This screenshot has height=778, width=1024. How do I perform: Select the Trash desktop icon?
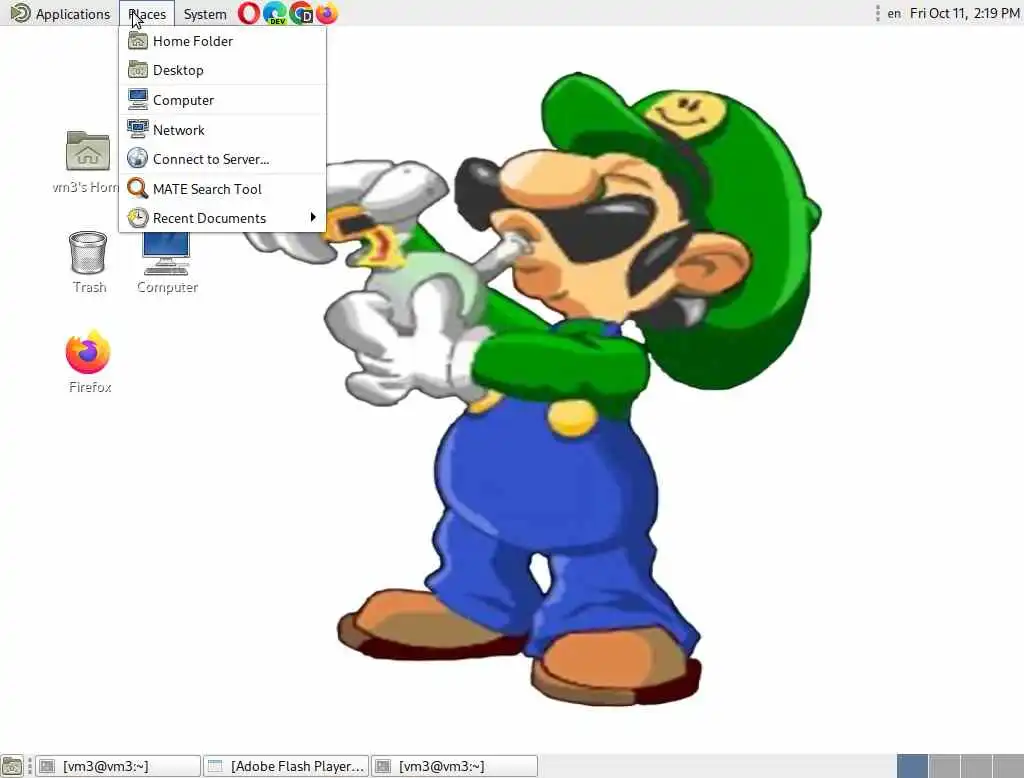[x=88, y=262]
